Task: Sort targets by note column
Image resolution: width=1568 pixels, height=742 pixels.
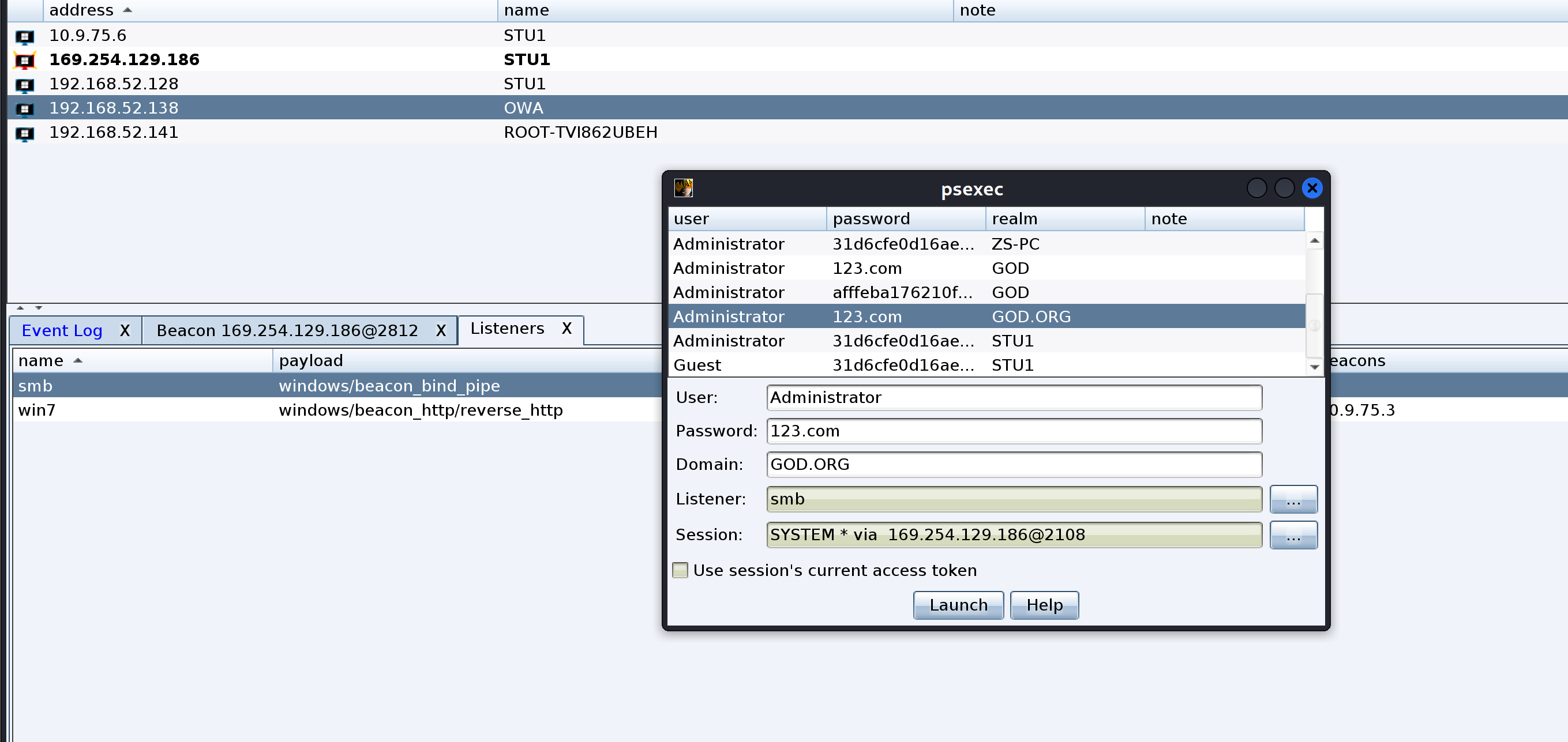Action: click(1260, 10)
